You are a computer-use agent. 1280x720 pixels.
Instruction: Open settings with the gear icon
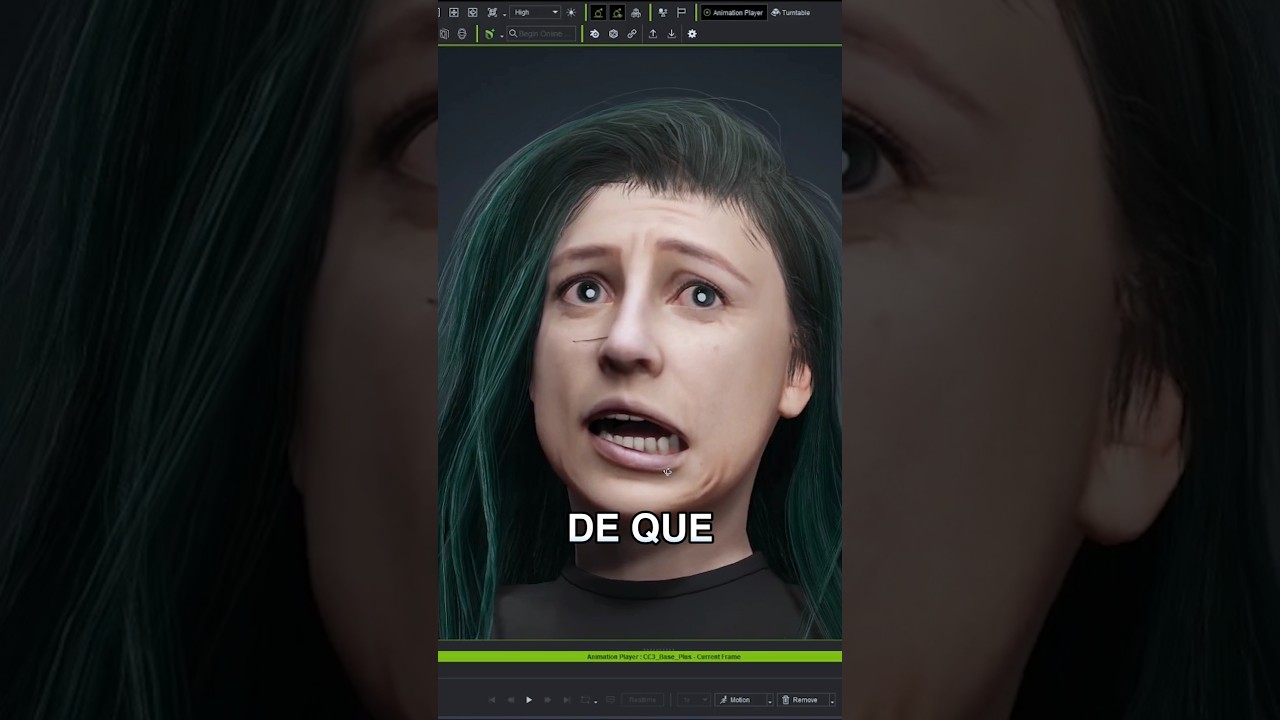(692, 34)
